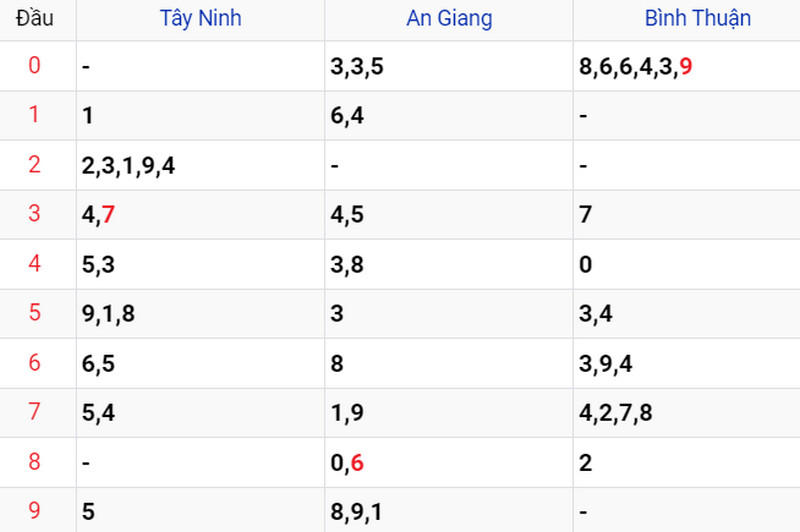Viewport: 800px width, 532px height.
Task: Open the An Giang province link
Action: 449,19
